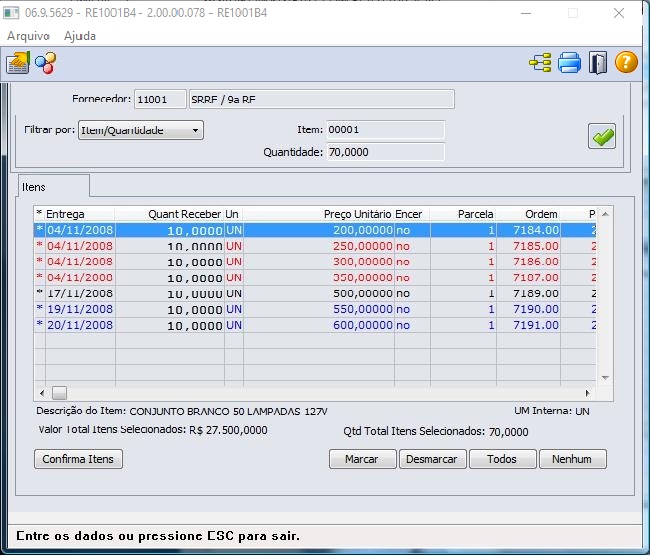
Task: Click order number 7191.00
Action: 536,325
